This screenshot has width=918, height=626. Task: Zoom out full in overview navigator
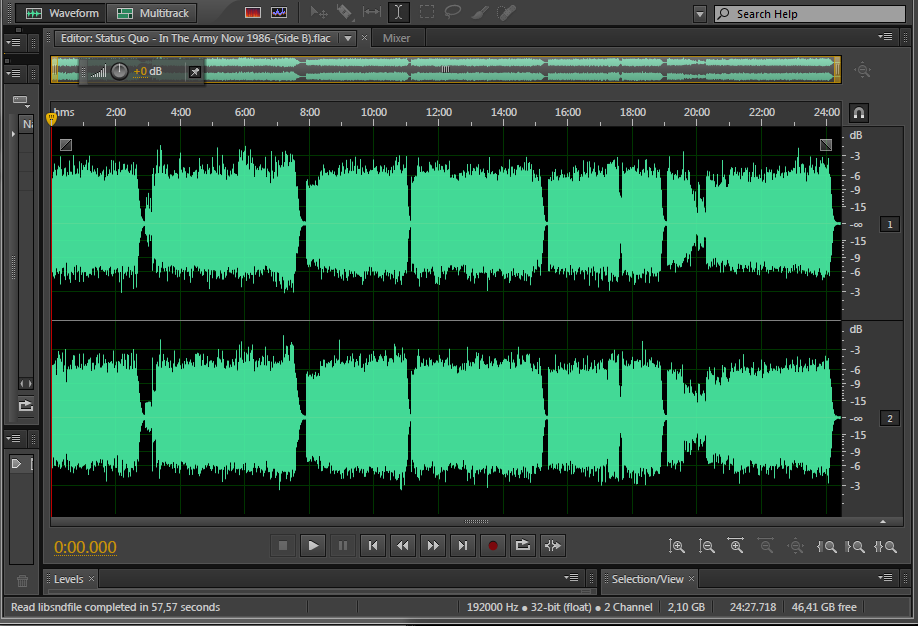click(x=862, y=71)
